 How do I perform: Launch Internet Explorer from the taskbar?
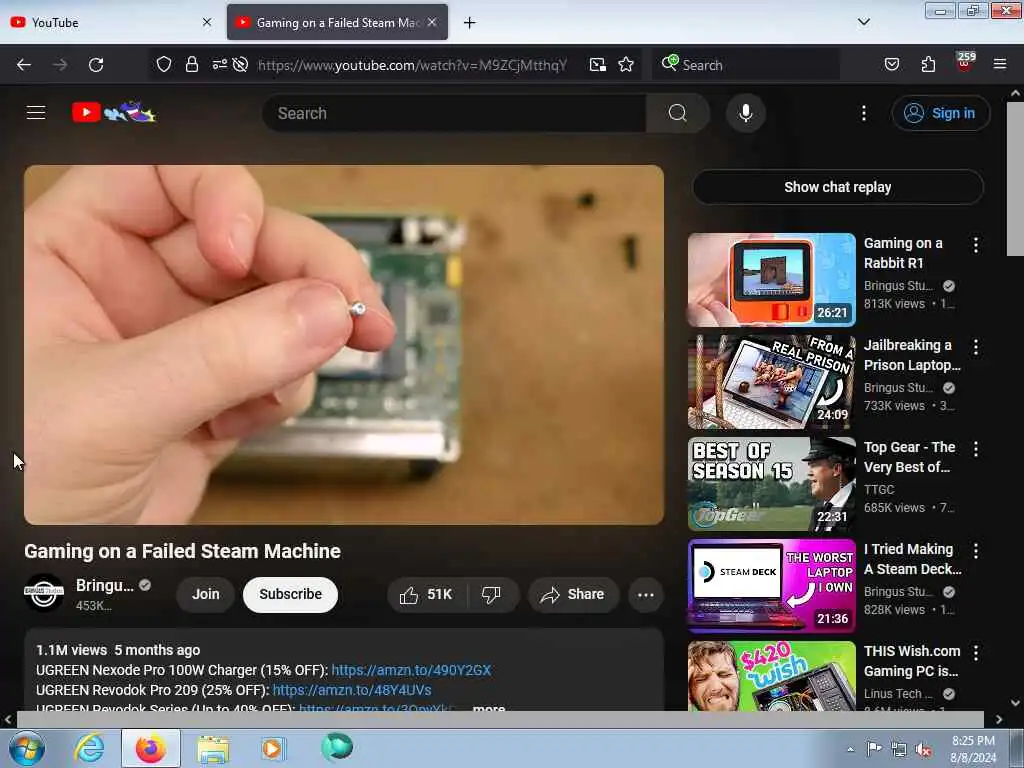89,748
